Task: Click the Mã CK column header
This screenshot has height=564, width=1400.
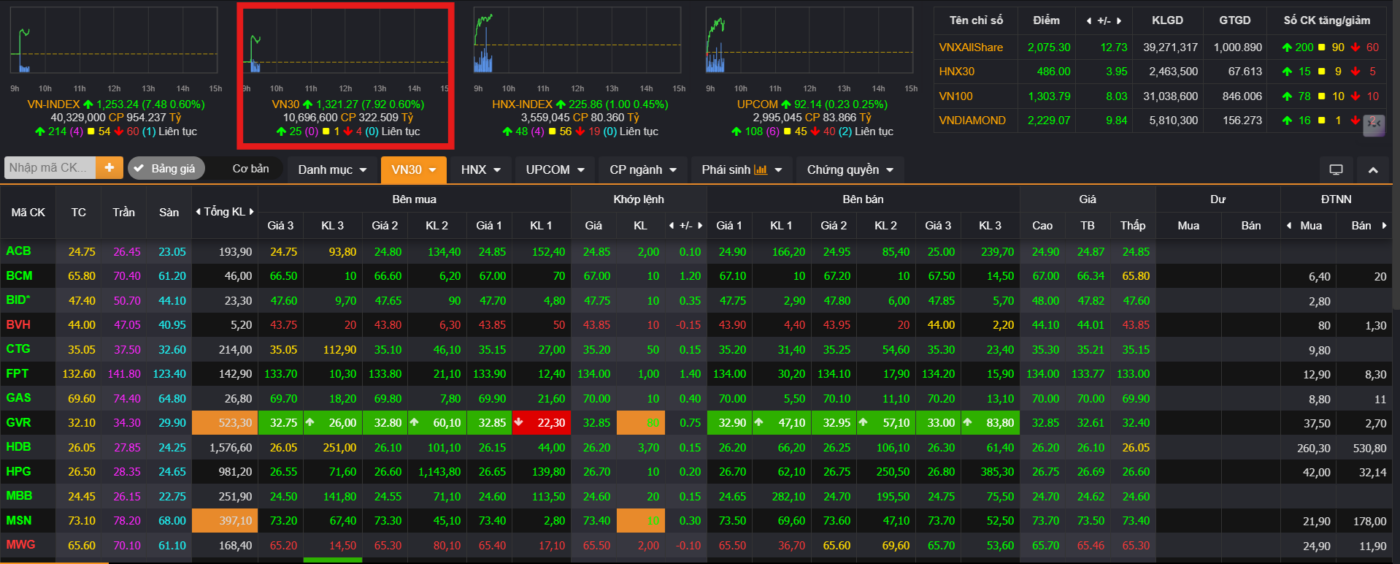Action: pyautogui.click(x=28, y=212)
